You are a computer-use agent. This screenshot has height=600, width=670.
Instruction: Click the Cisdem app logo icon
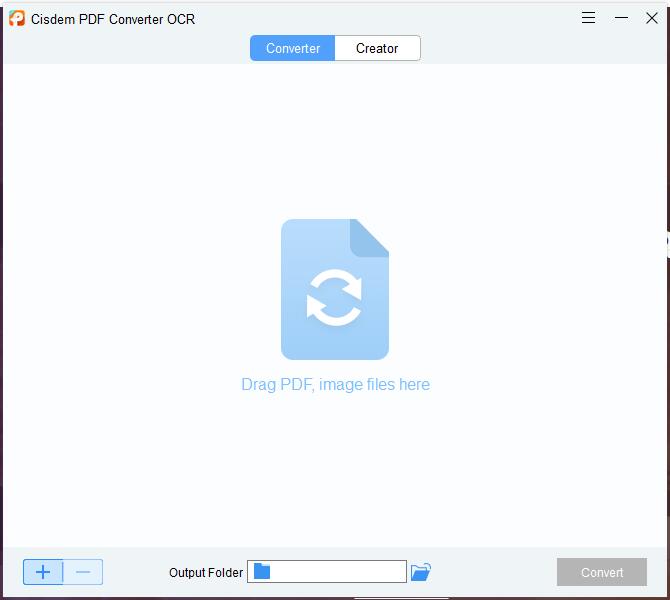[17, 18]
